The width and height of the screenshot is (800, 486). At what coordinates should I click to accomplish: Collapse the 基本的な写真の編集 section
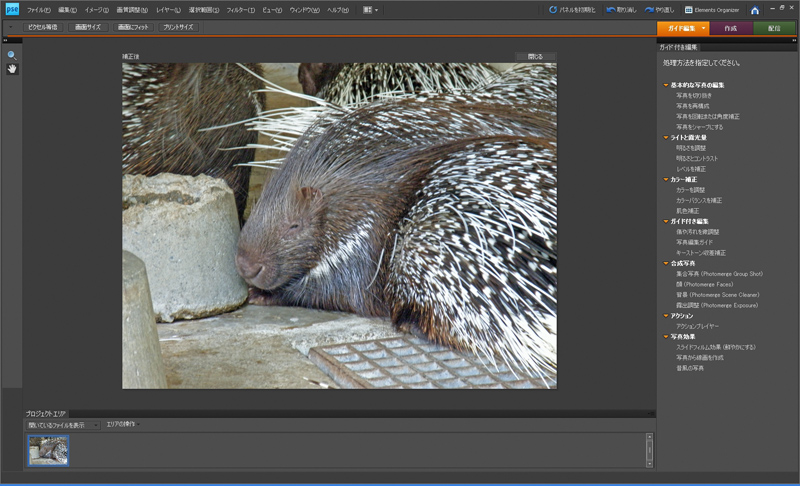[666, 85]
